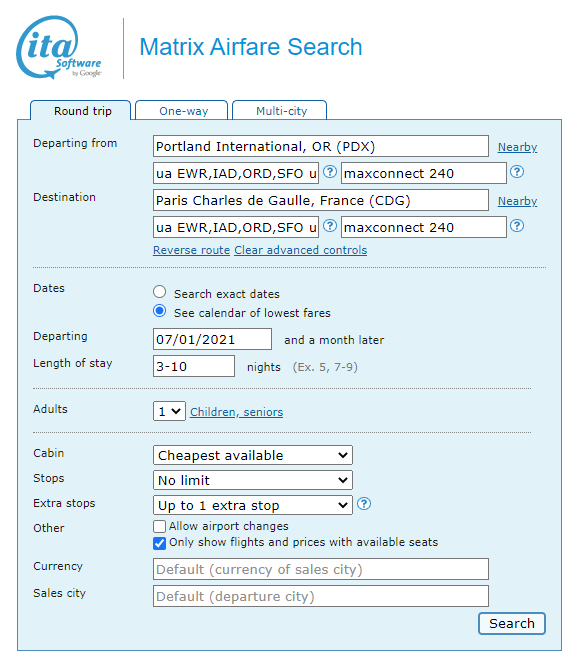This screenshot has height=662, width=567.
Task: Expand the Stops dropdown showing No limit
Action: [253, 480]
